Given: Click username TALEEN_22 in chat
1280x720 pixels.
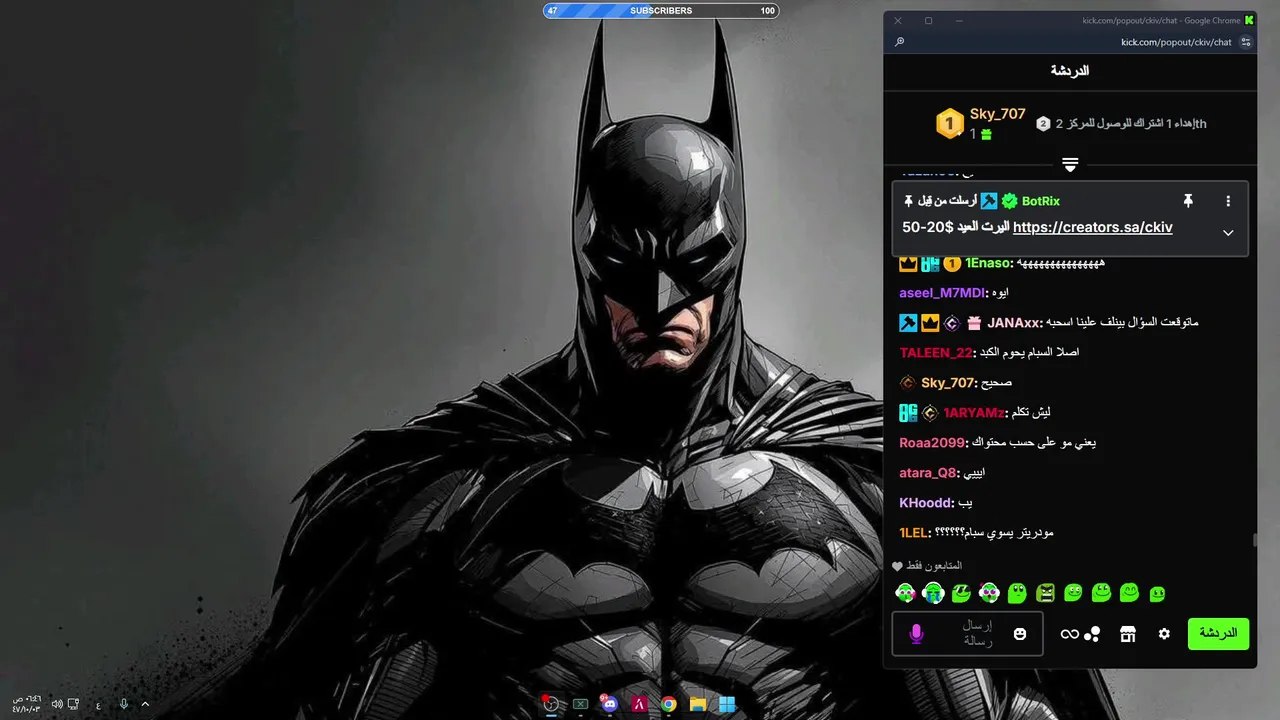Looking at the screenshot, I should 936,353.
